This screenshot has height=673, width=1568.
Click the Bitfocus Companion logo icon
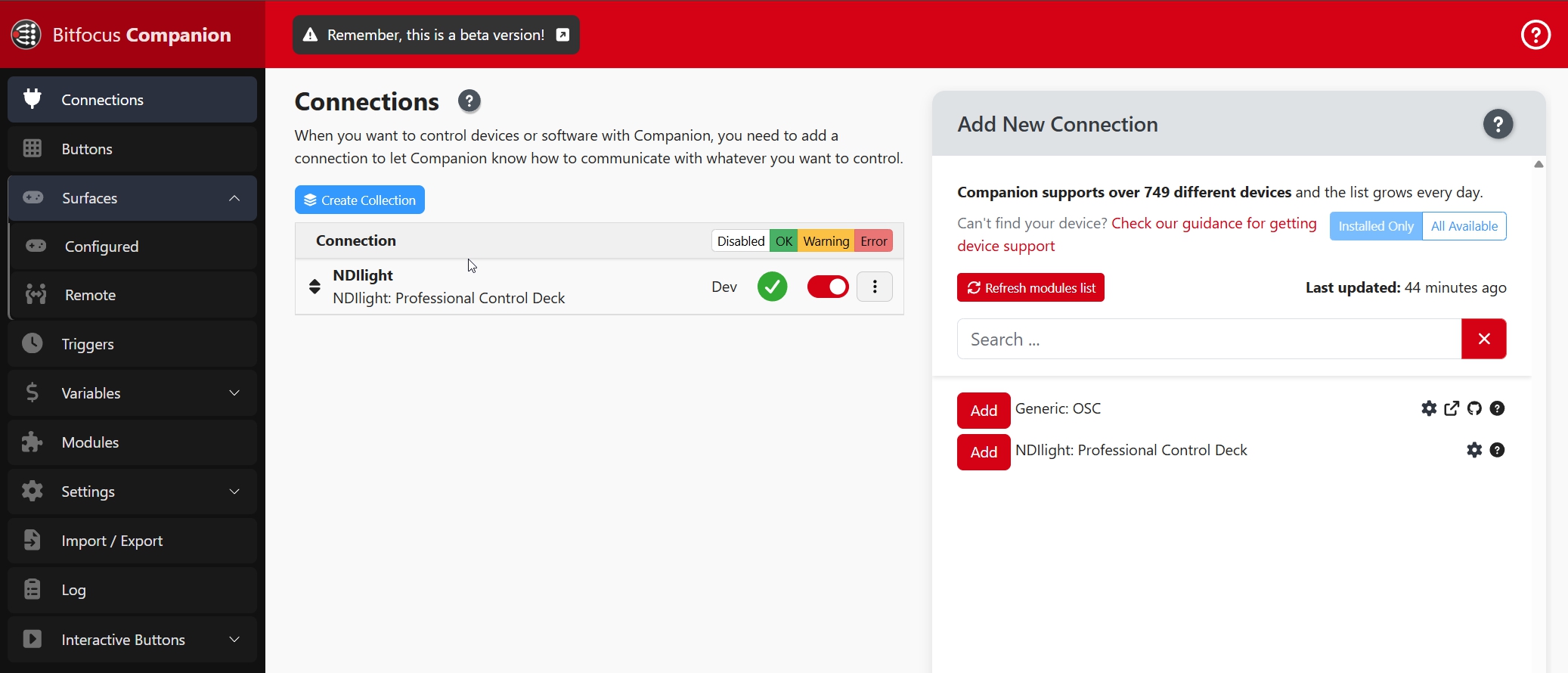click(26, 35)
